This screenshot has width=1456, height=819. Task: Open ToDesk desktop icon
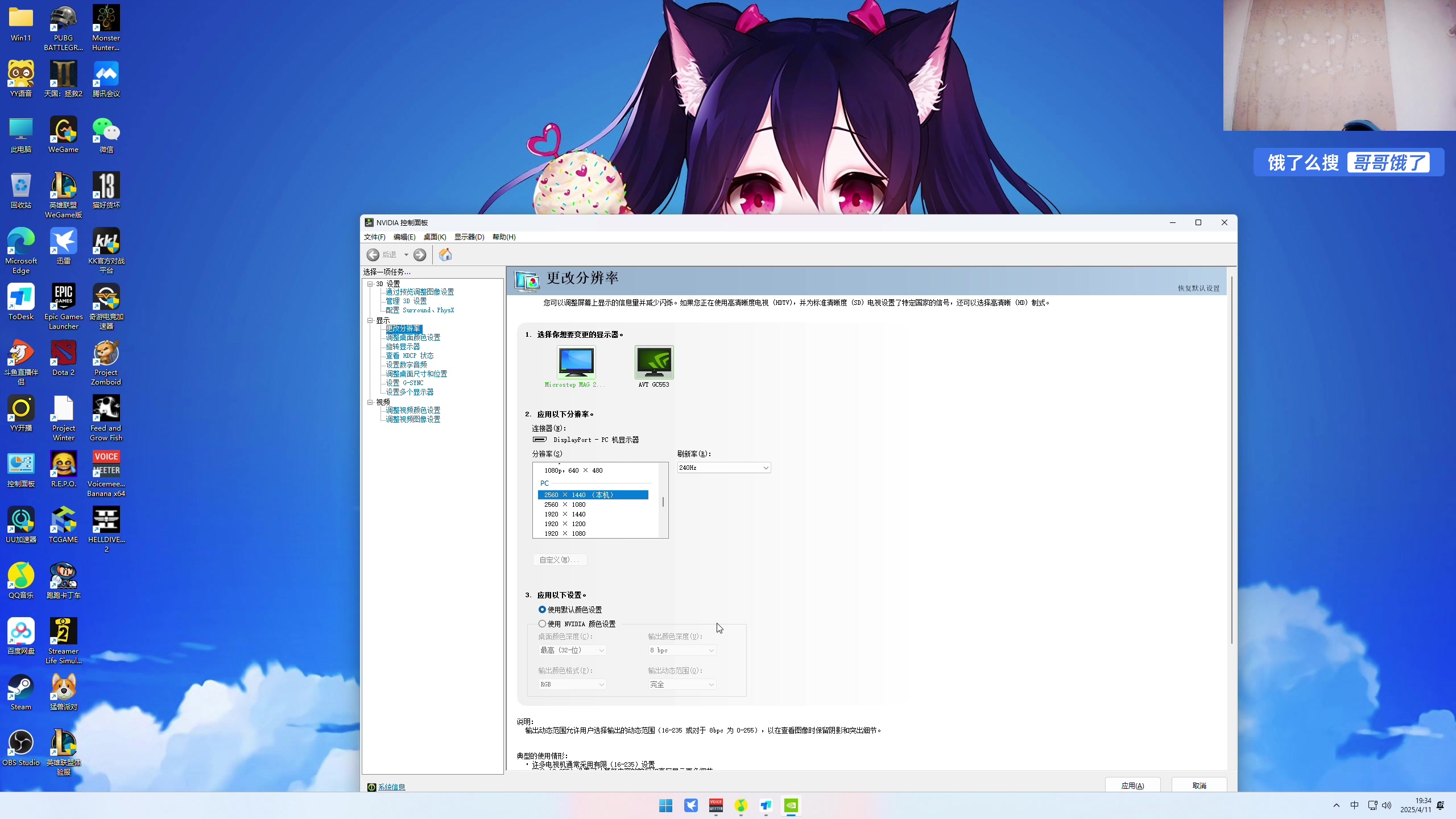(x=21, y=303)
